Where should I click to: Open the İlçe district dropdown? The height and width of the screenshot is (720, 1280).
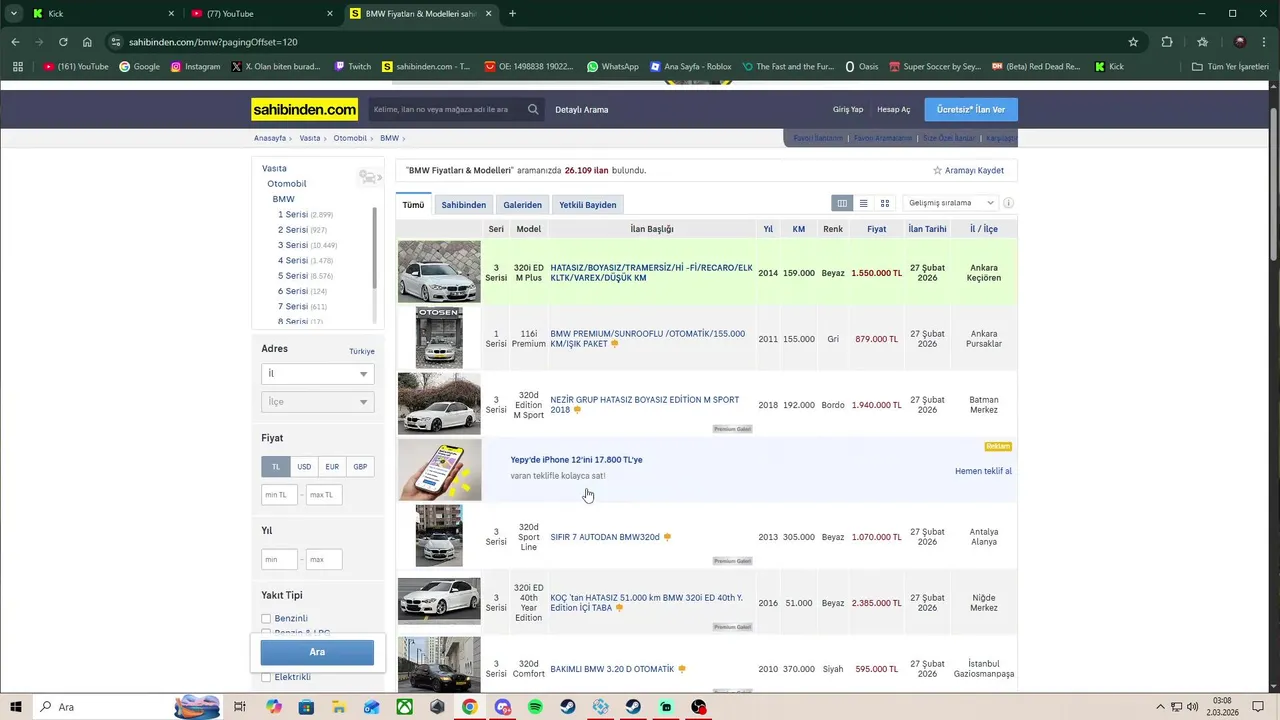coord(317,402)
